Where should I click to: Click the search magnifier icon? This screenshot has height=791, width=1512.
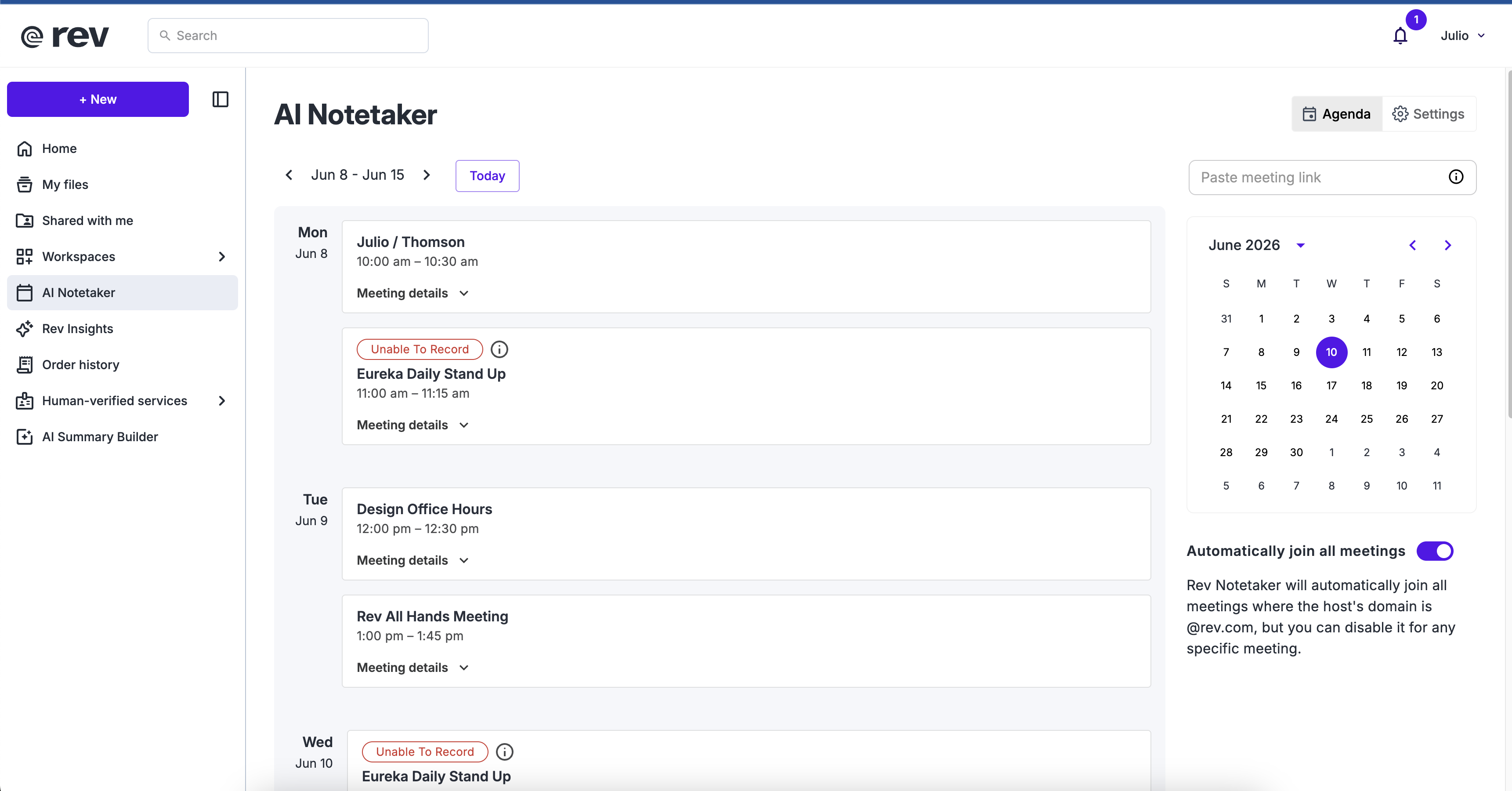coord(165,36)
